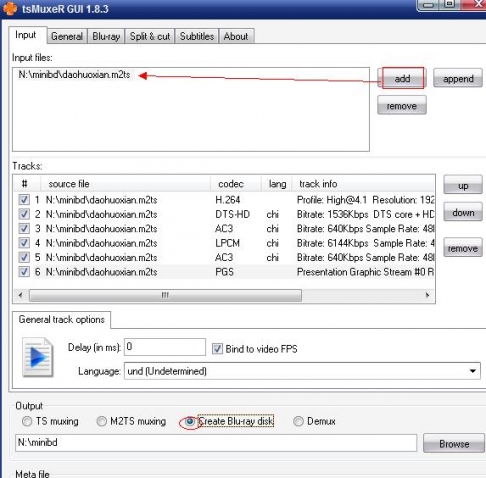This screenshot has height=478, width=486.
Task: Select Demux output option
Action: coord(298,421)
